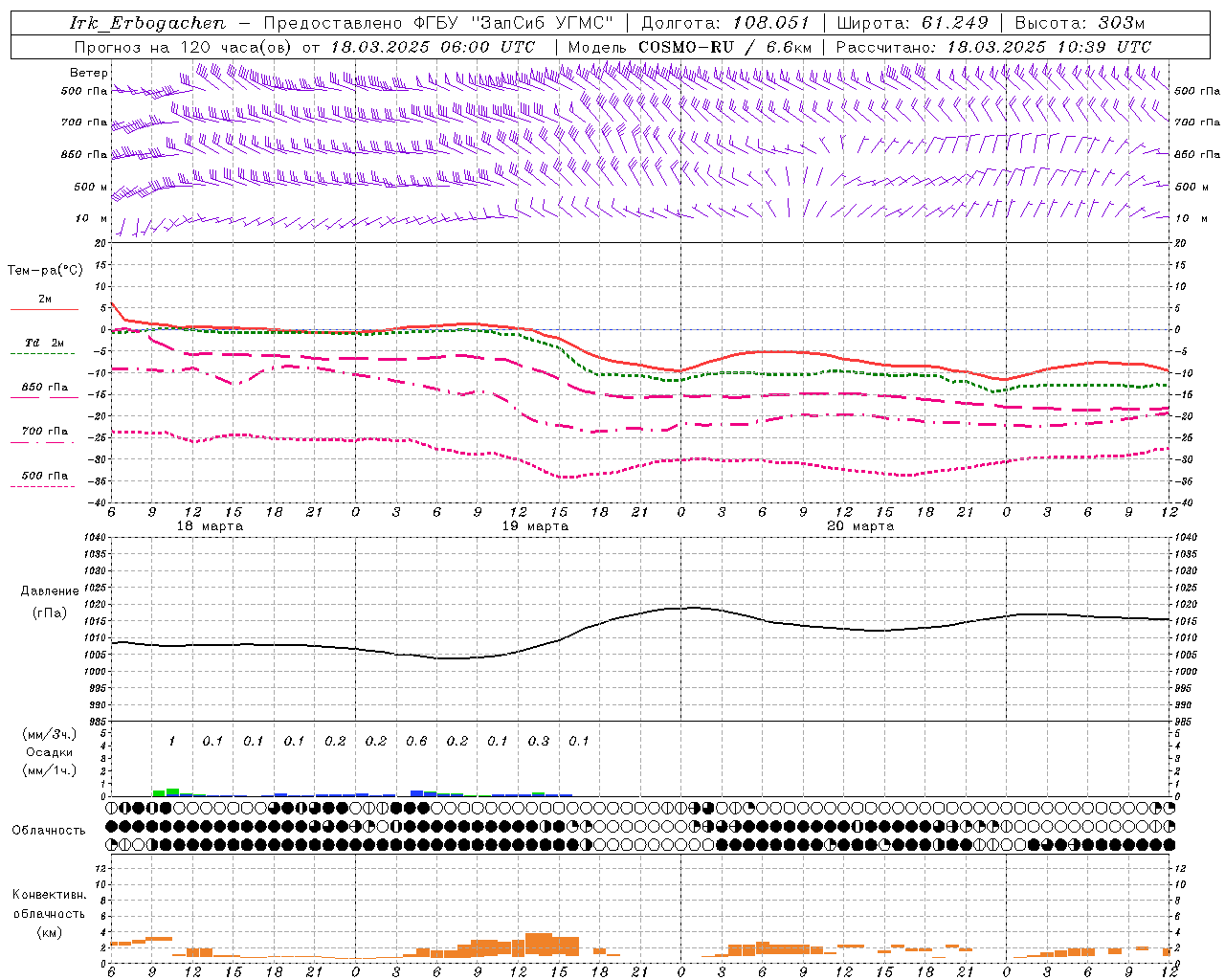Click the 'Конвективн.' convective label

pos(49,895)
